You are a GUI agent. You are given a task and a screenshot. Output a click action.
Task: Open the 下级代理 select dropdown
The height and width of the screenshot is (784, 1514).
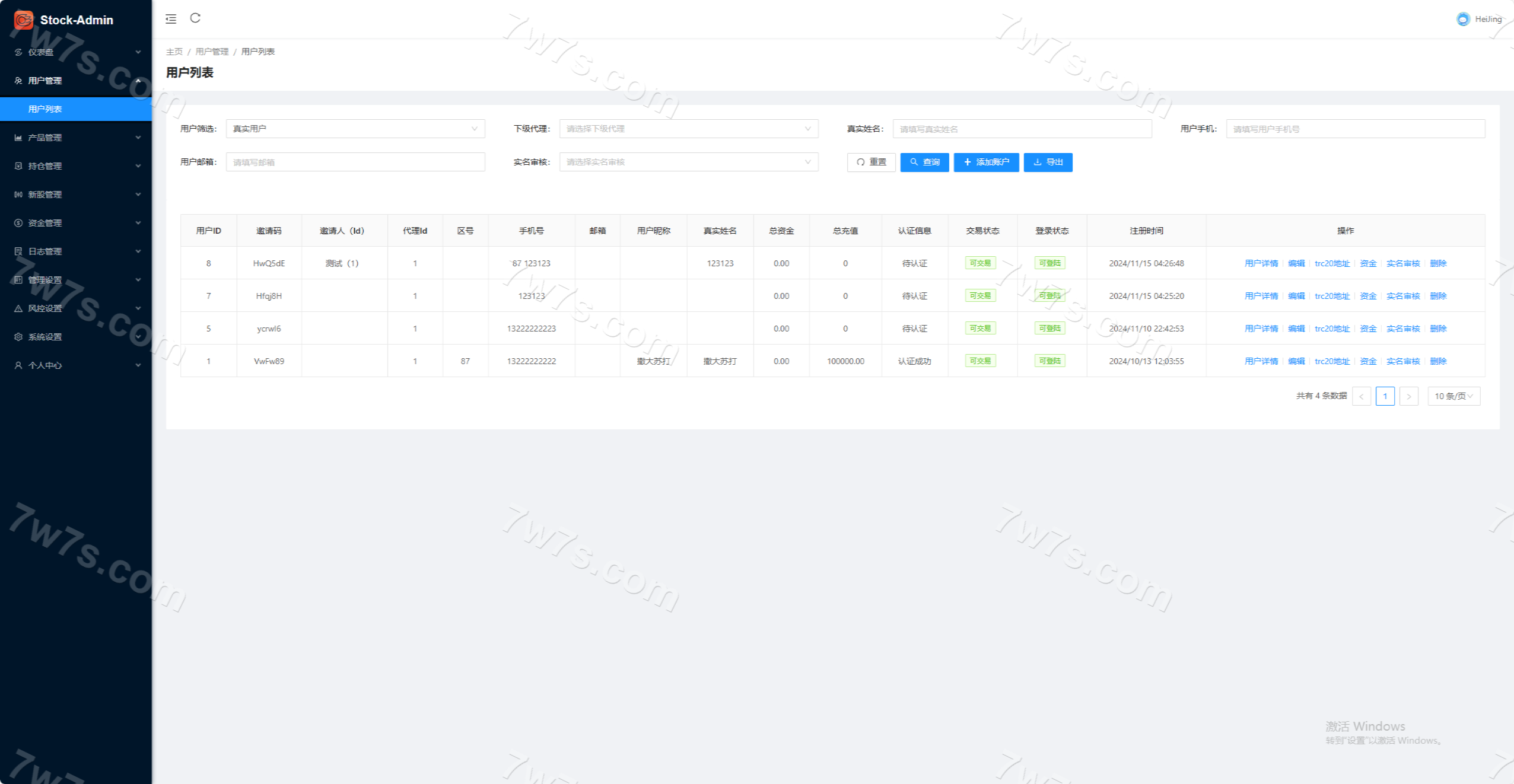(688, 129)
